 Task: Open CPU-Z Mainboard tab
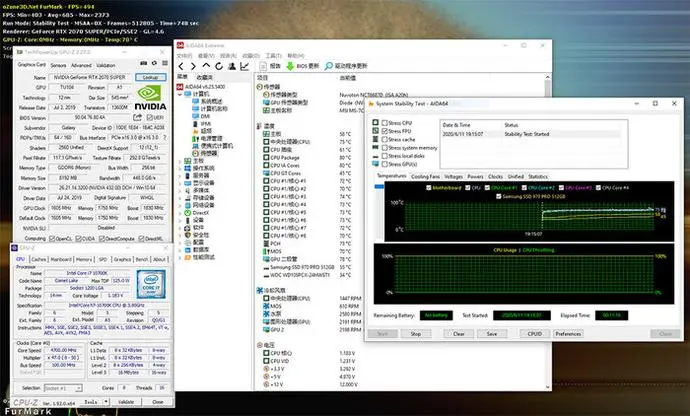61,259
